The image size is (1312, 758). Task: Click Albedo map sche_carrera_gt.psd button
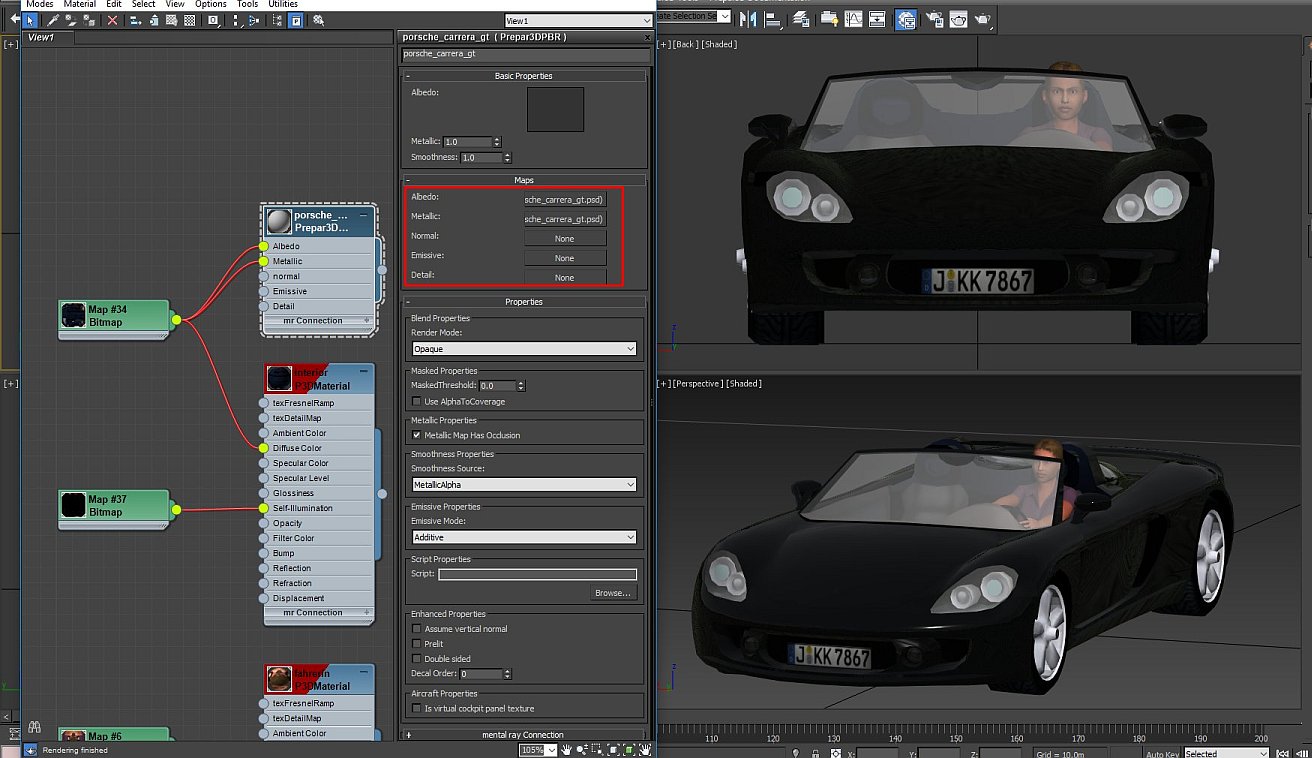[565, 199]
